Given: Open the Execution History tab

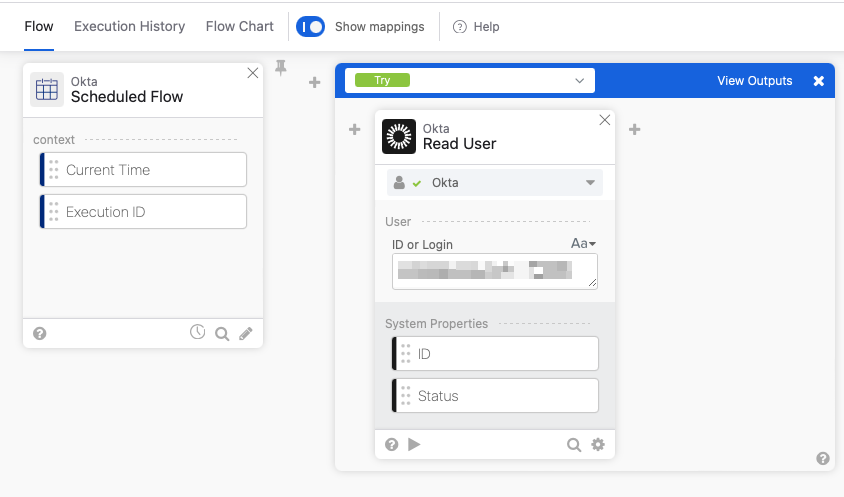Looking at the screenshot, I should coord(129,26).
